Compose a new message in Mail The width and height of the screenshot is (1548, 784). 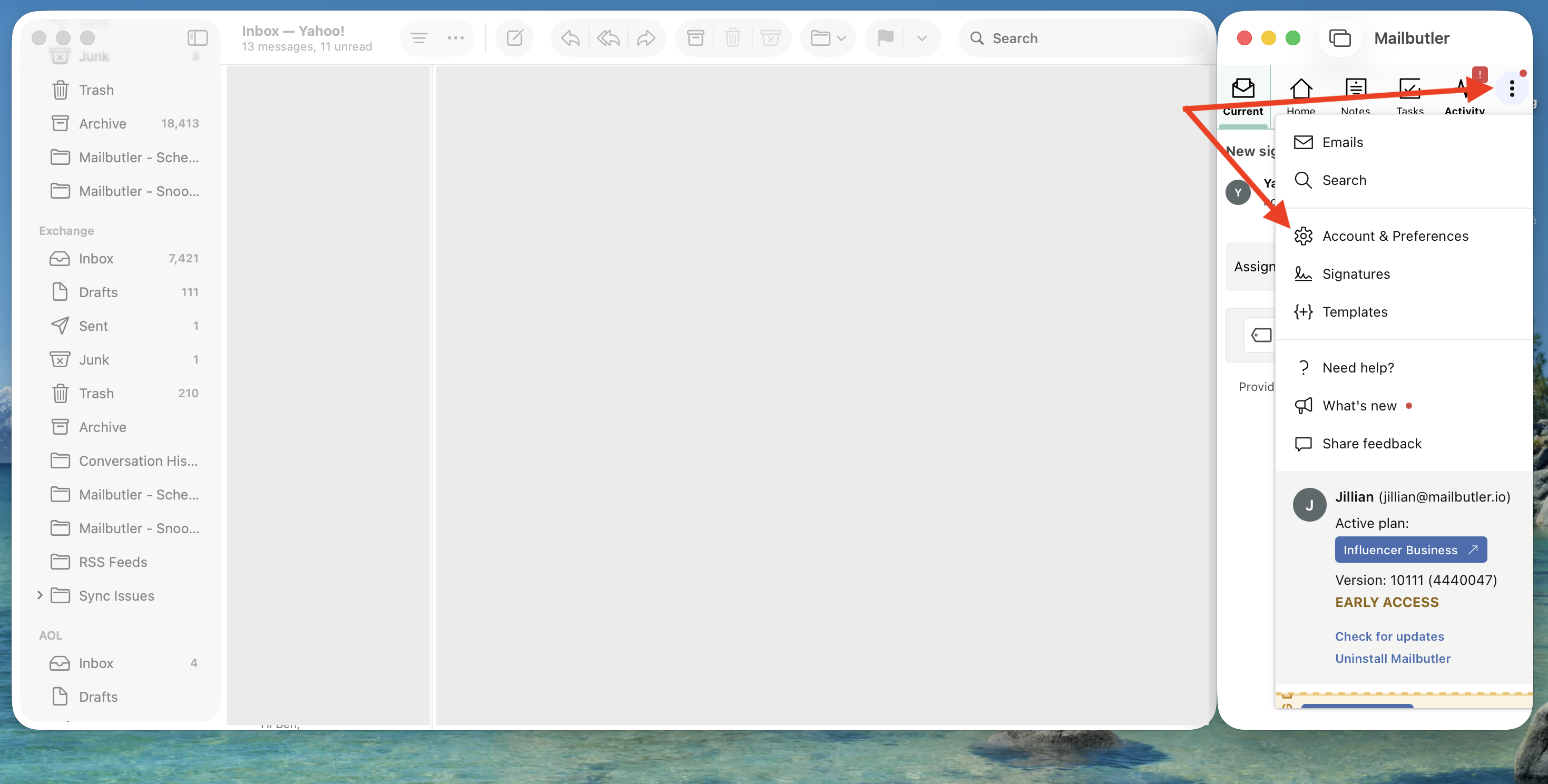515,38
